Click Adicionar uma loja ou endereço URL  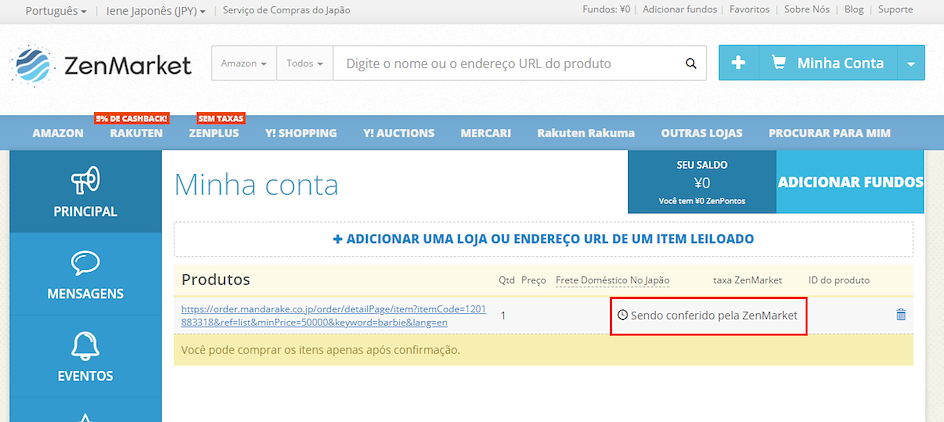tap(544, 239)
